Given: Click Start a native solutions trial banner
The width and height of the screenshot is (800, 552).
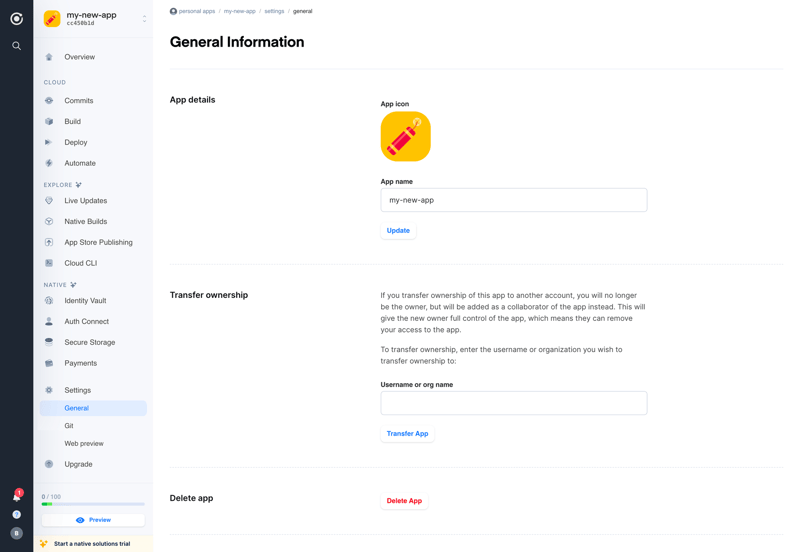Looking at the screenshot, I should point(93,544).
